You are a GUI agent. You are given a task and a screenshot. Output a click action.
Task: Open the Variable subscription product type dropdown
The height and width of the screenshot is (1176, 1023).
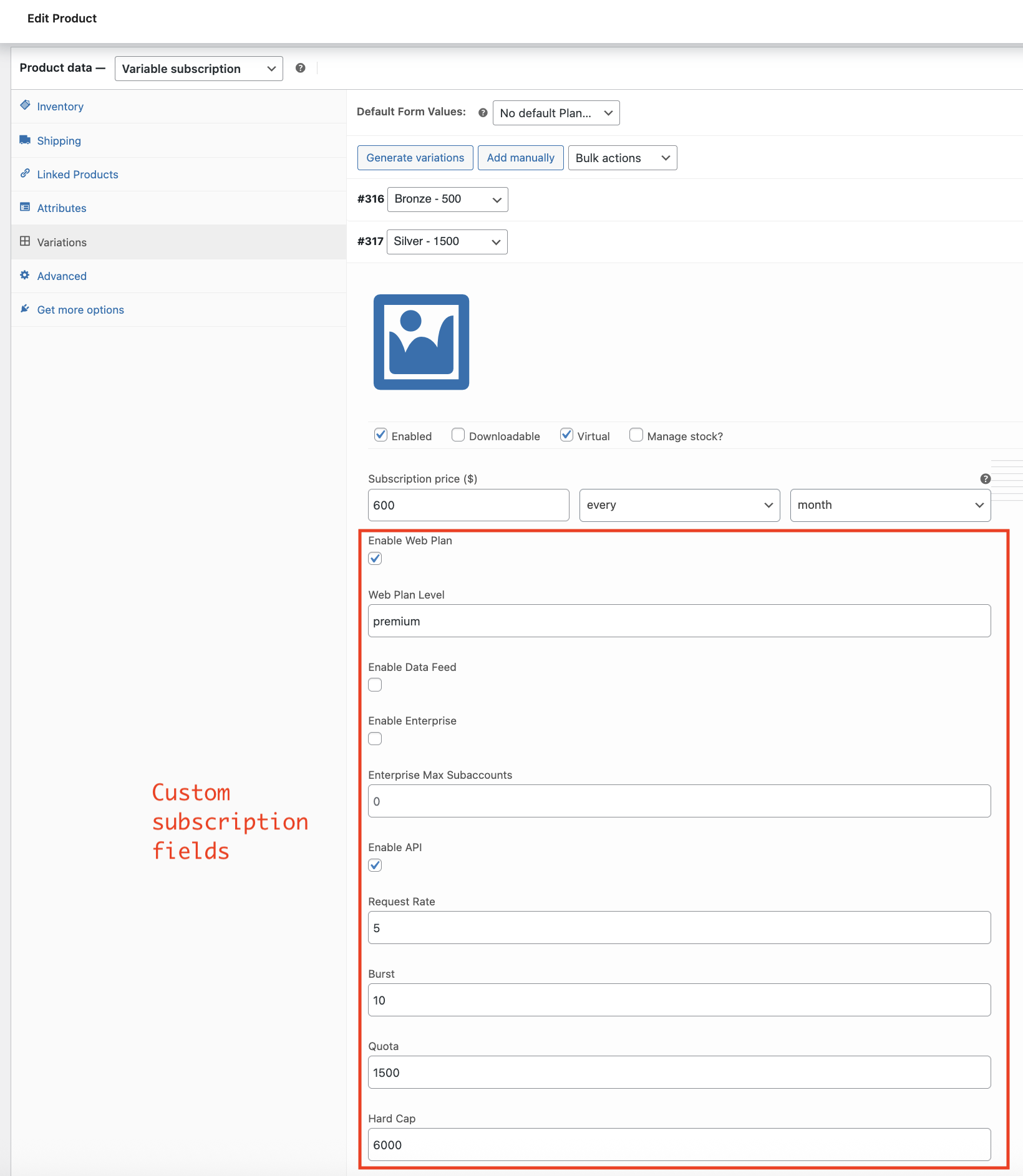pos(198,69)
